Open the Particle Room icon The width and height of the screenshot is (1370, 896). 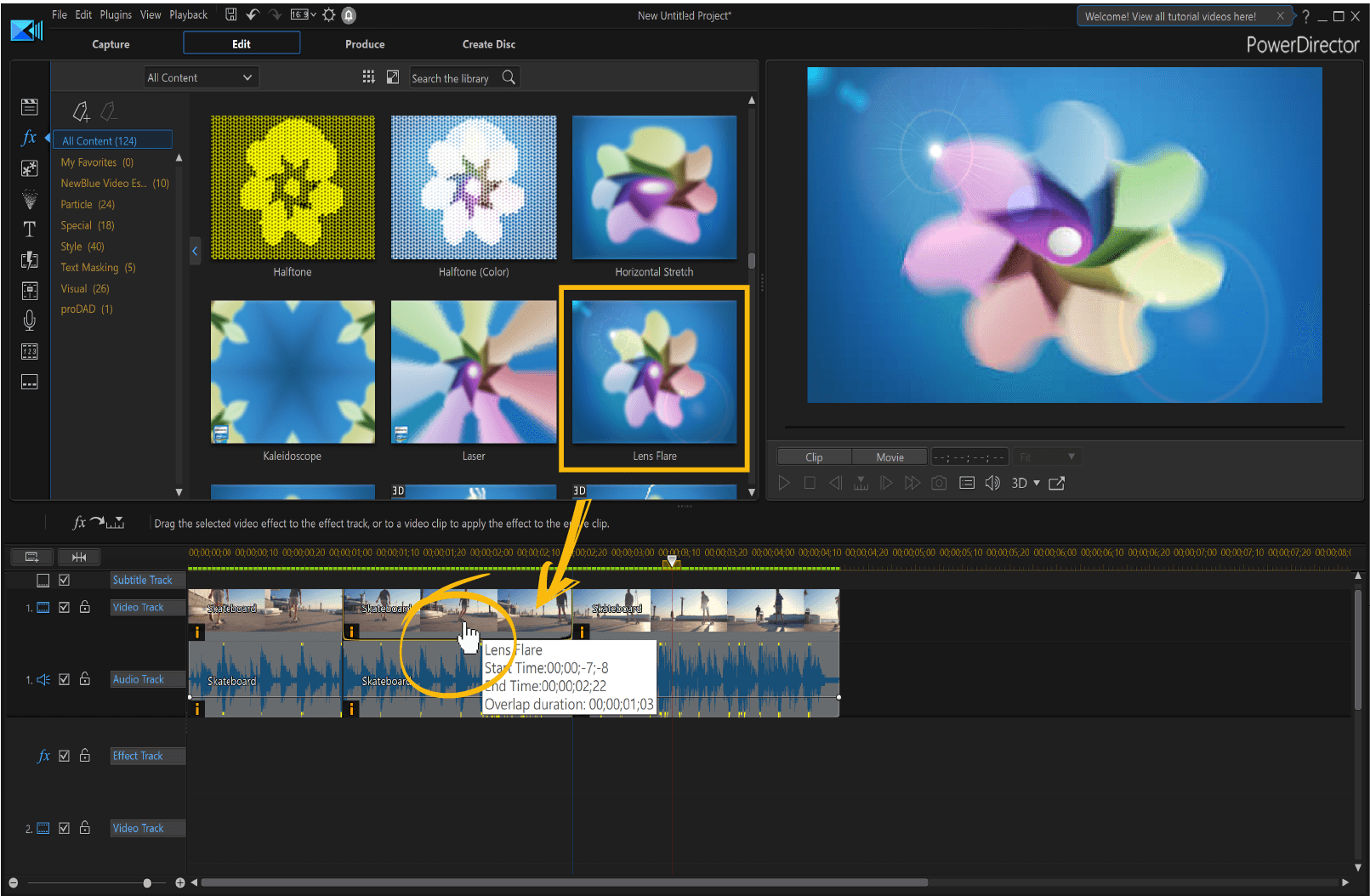[x=29, y=199]
